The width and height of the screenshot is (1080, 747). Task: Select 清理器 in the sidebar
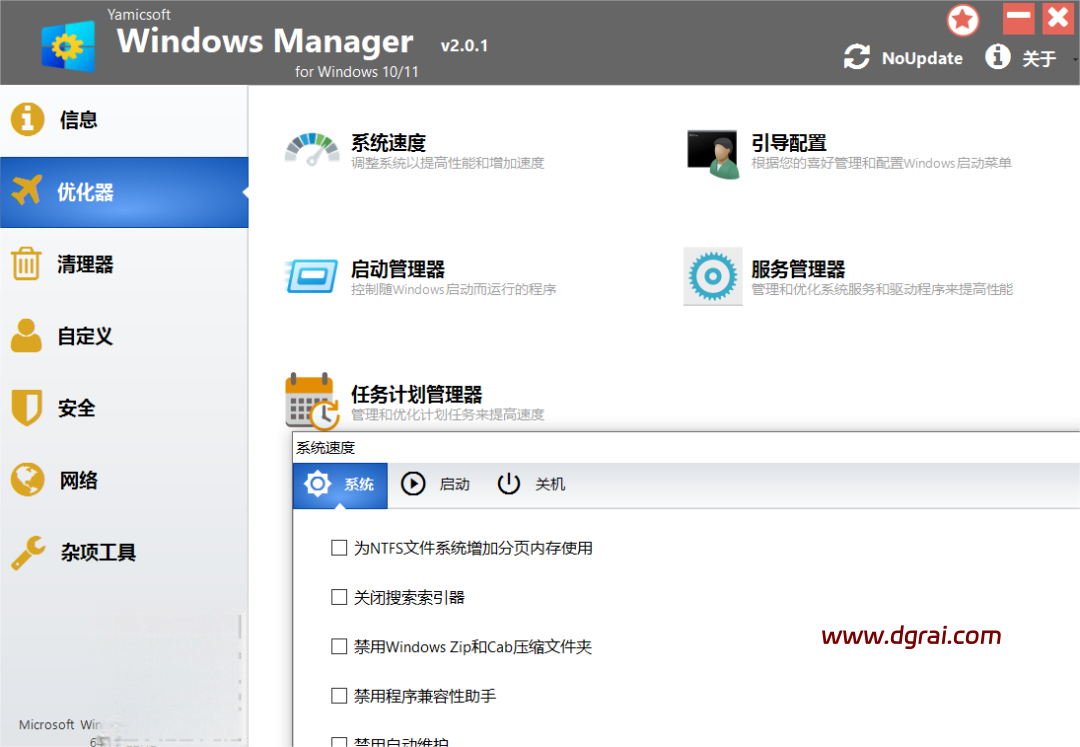click(x=85, y=265)
